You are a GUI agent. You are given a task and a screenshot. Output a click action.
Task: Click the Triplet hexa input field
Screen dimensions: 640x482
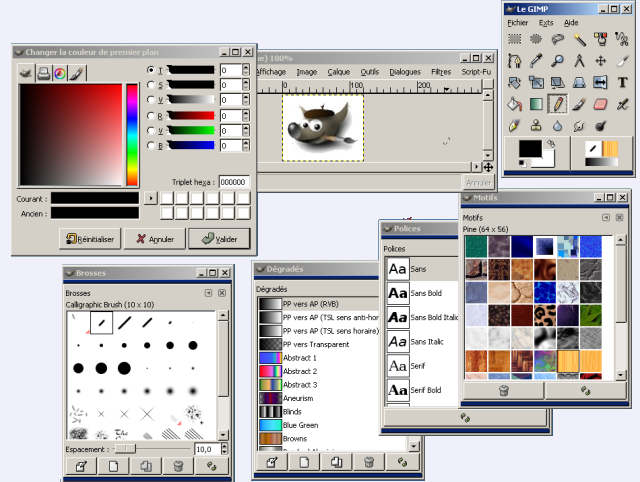click(x=234, y=182)
